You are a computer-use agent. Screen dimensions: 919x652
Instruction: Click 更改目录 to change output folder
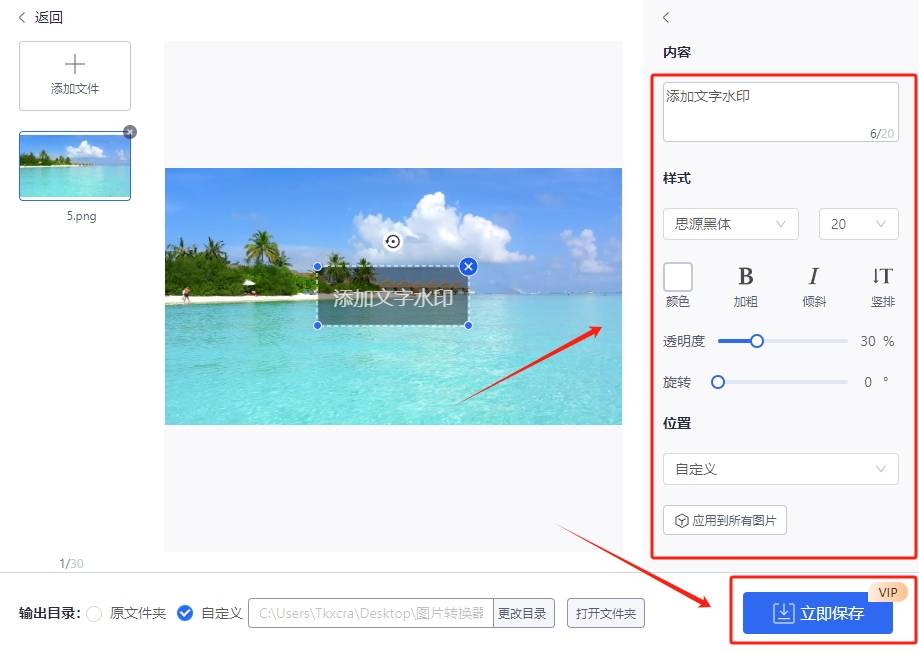[x=522, y=613]
